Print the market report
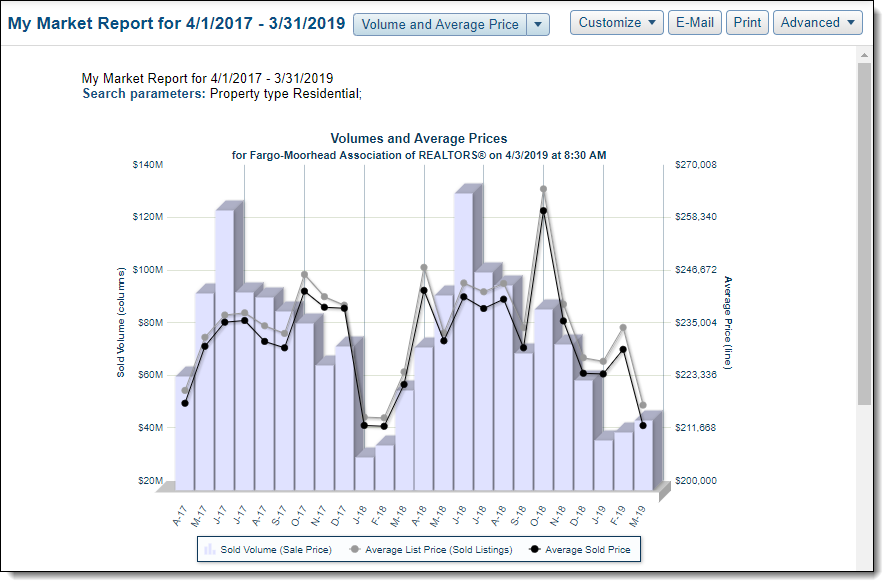 747,22
